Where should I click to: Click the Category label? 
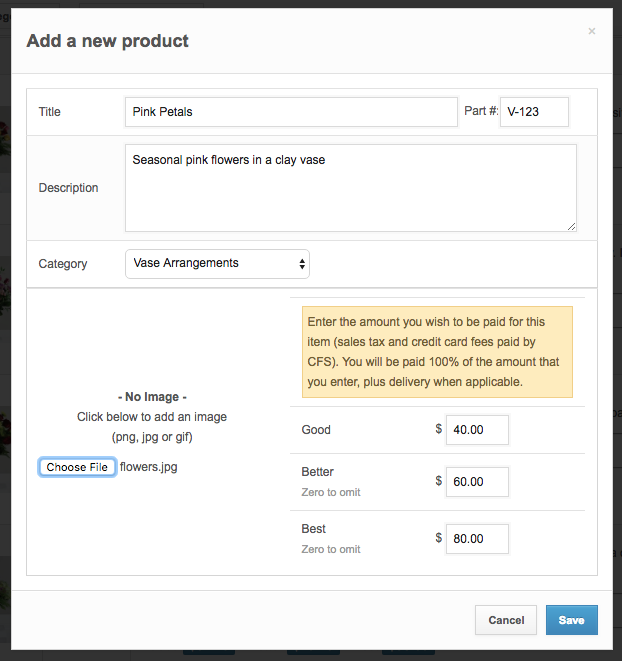63,264
